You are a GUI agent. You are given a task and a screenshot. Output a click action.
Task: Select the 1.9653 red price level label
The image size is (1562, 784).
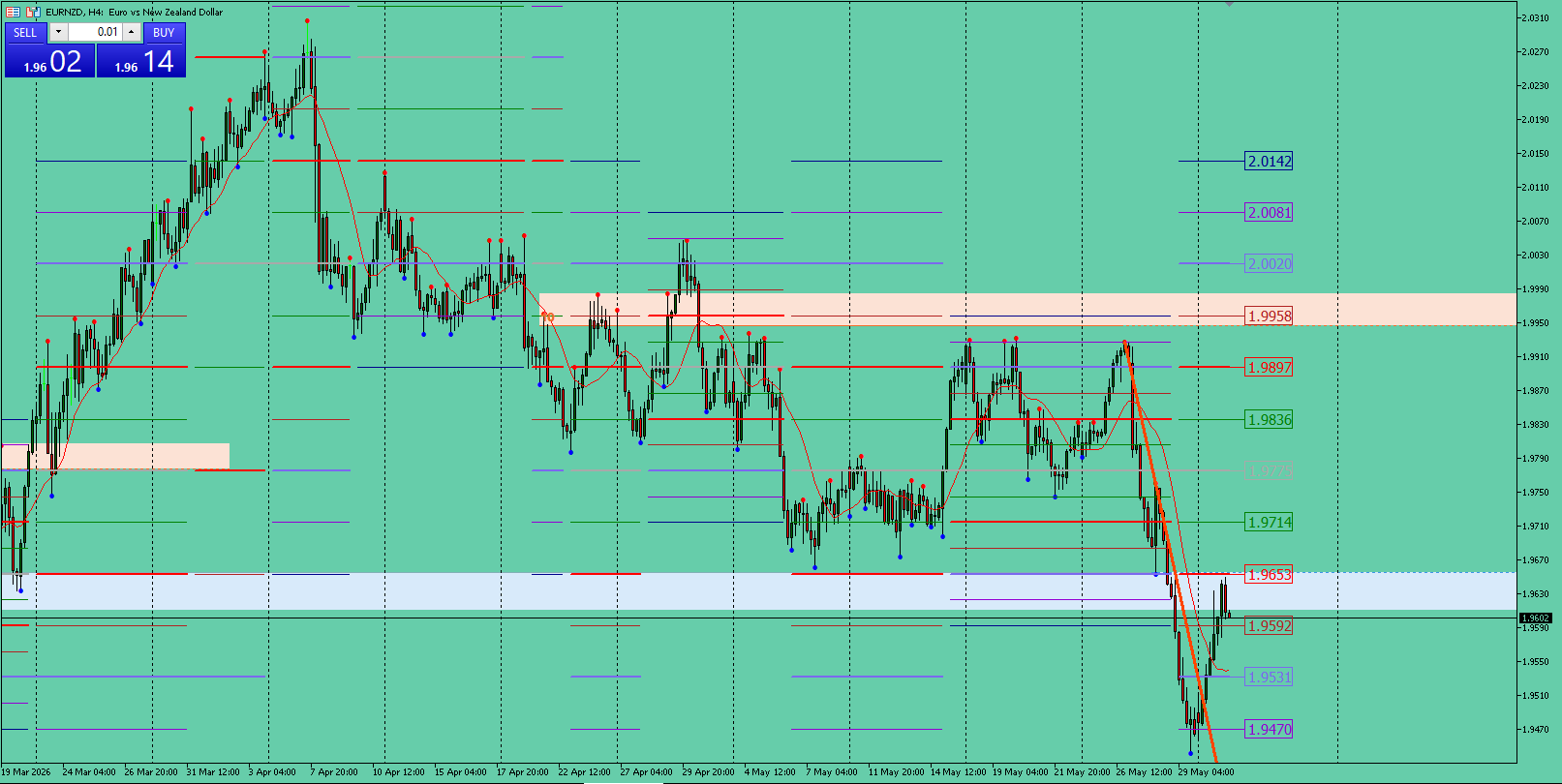tap(1269, 574)
